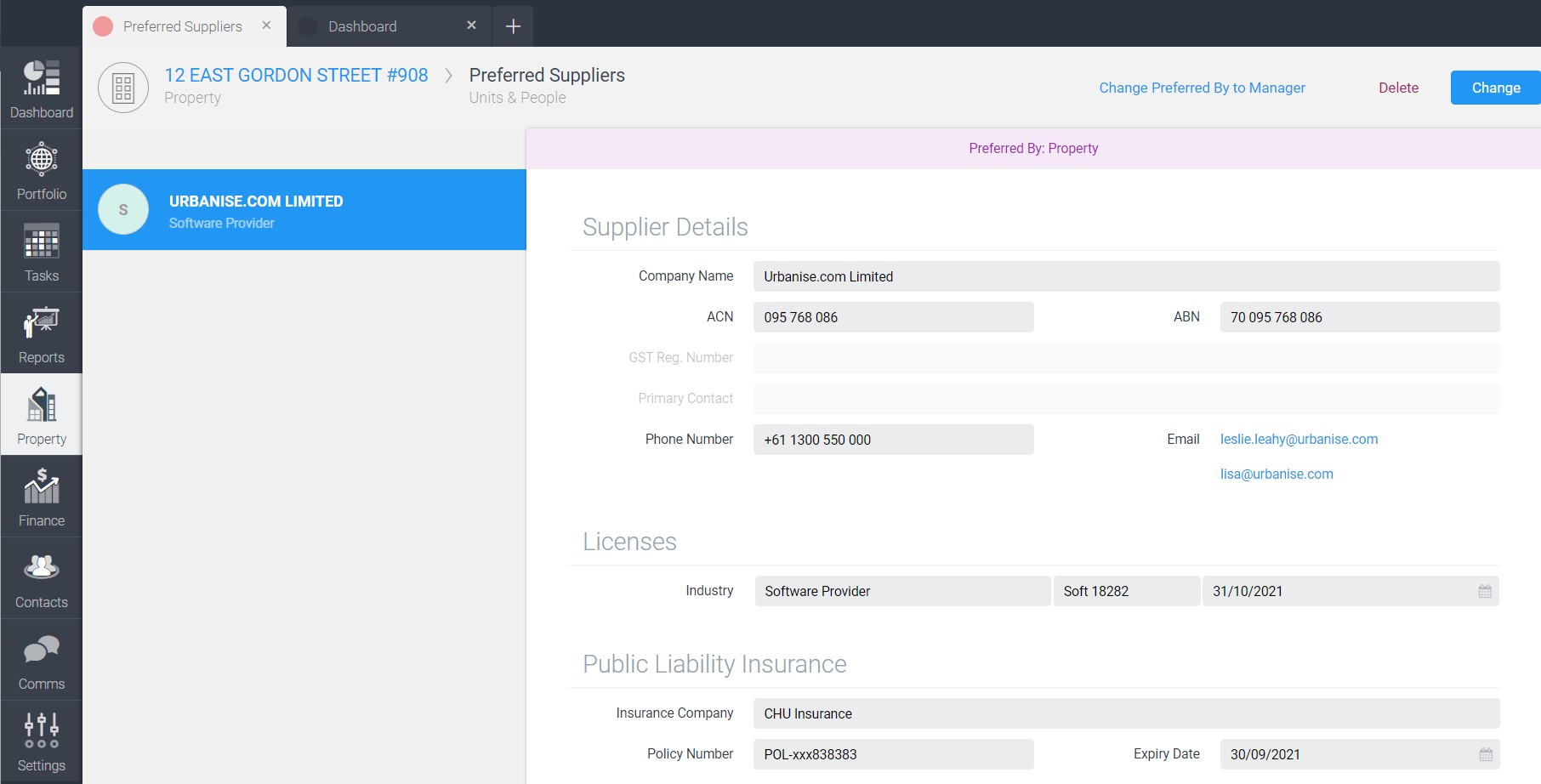Close the Preferred Suppliers tab
Image resolution: width=1541 pixels, height=784 pixels.
tap(266, 26)
